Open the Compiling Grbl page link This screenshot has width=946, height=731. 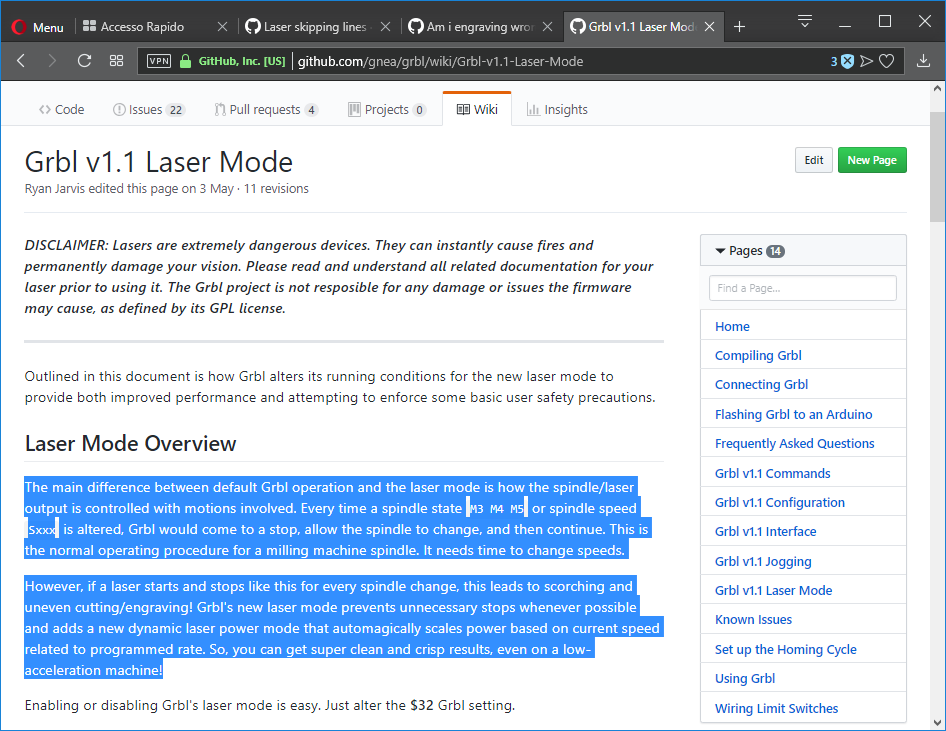758,356
